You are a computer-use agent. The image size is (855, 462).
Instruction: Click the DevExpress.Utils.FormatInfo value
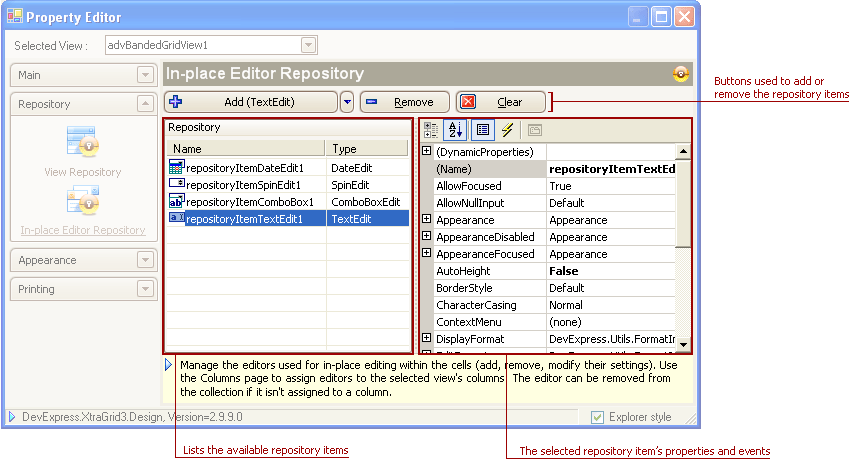coord(612,339)
